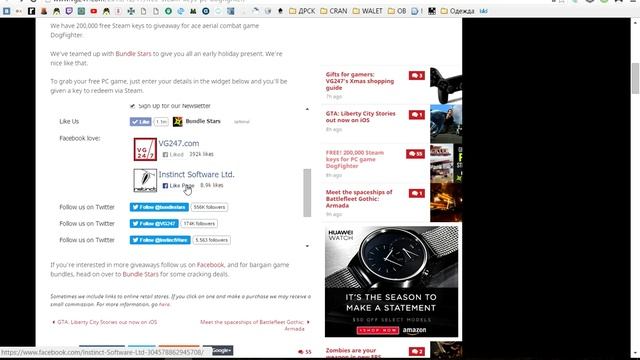The image size is (640, 360).
Task: Click comment badge for Battlefleet Gothic article
Action: tap(417, 193)
